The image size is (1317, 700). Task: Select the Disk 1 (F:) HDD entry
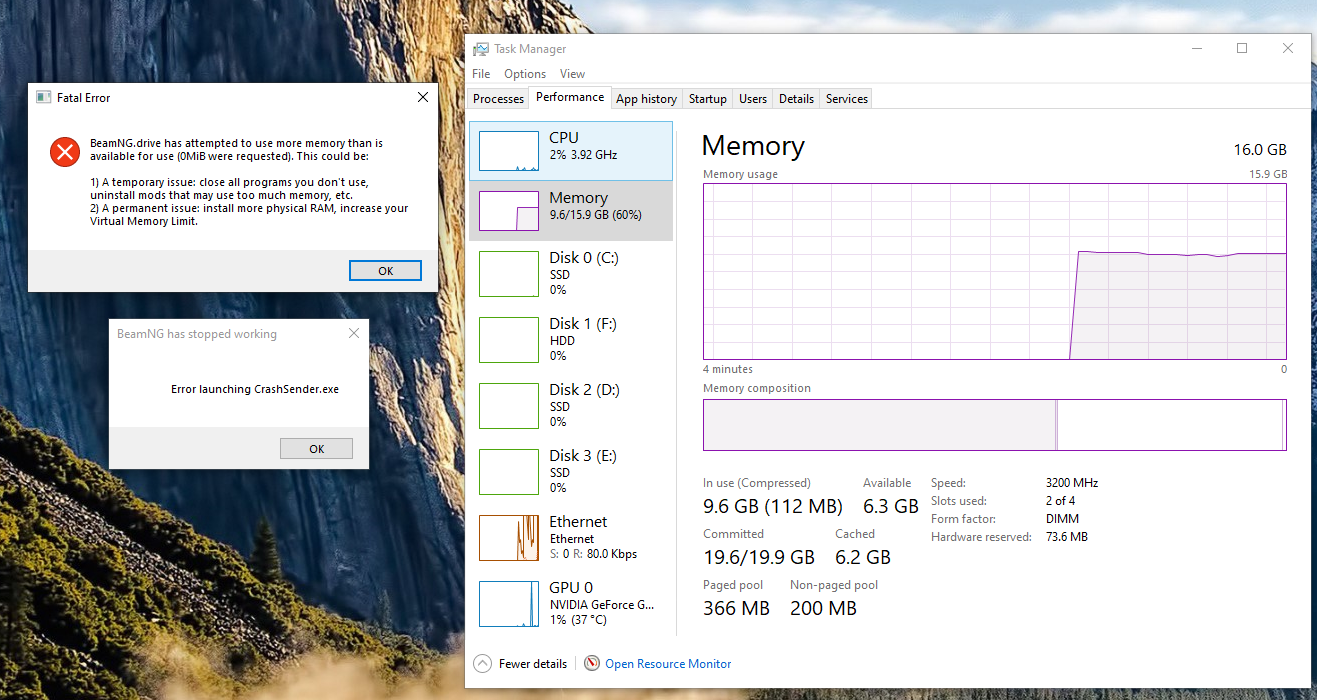pyautogui.click(x=571, y=339)
